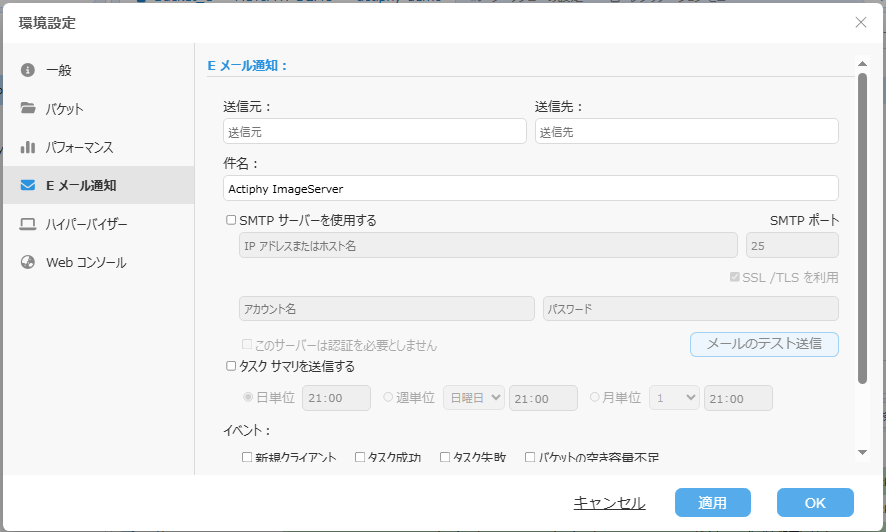Screen dimensions: 886x532
Task: Enable SMTP サーバーを使用する checkbox
Action: pyautogui.click(x=231, y=220)
